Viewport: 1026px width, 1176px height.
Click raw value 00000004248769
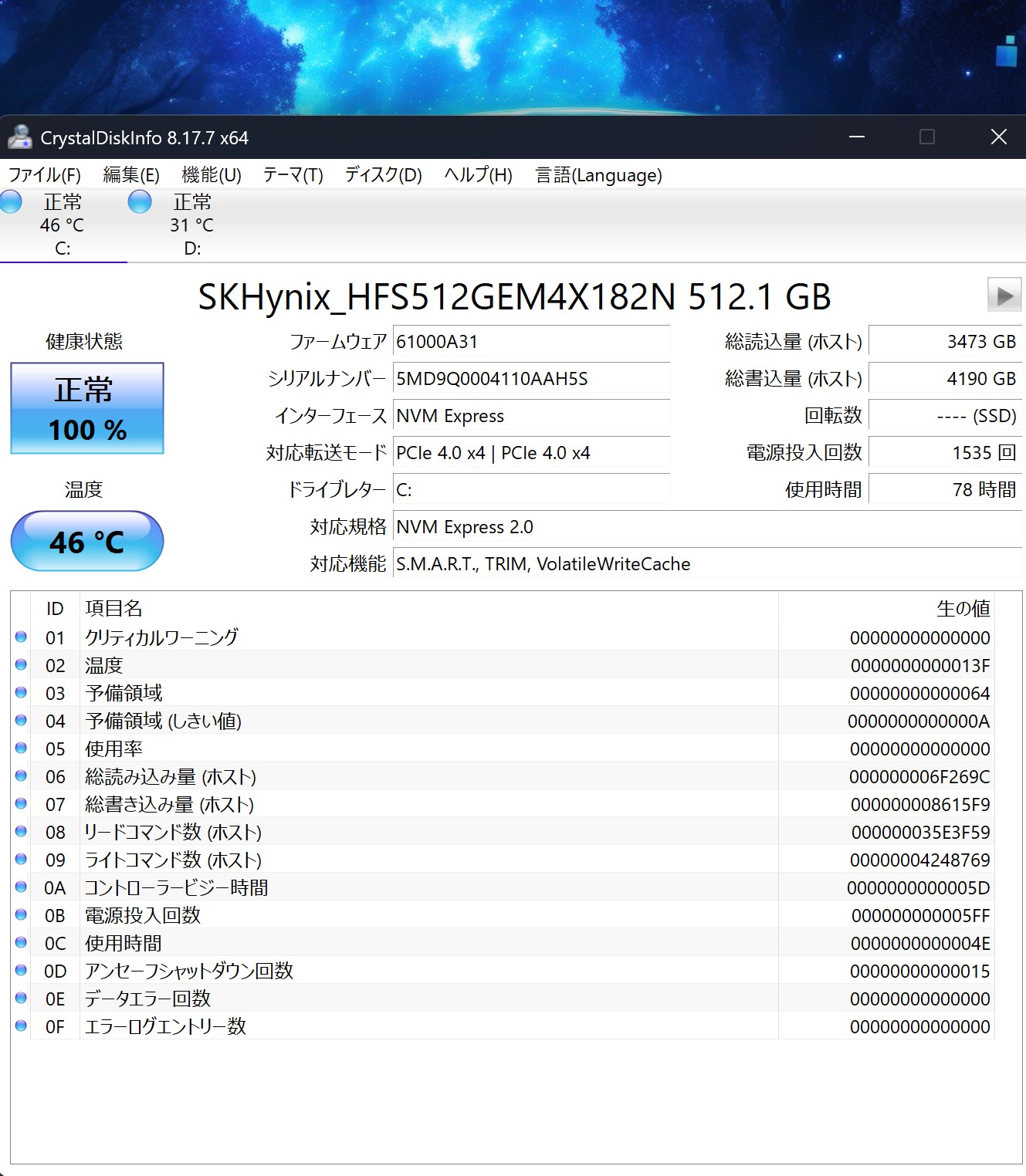pyautogui.click(x=920, y=860)
